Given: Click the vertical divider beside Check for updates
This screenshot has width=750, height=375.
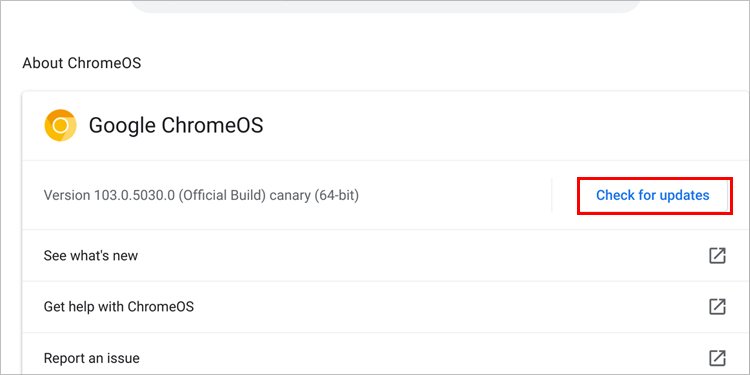Looking at the screenshot, I should tap(551, 195).
